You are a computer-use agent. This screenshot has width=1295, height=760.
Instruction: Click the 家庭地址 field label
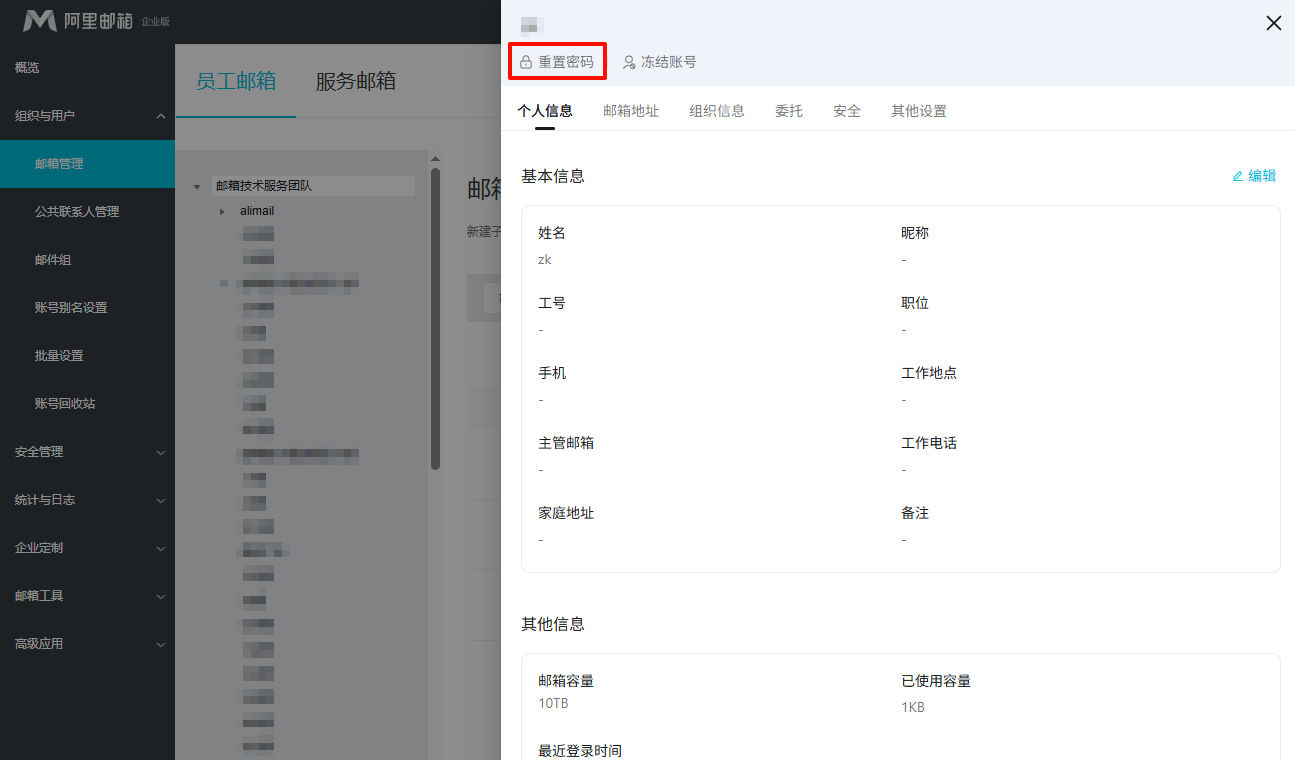coord(566,513)
